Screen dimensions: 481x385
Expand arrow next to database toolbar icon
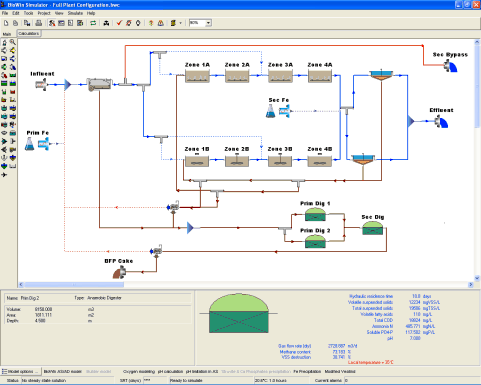tap(181, 23)
